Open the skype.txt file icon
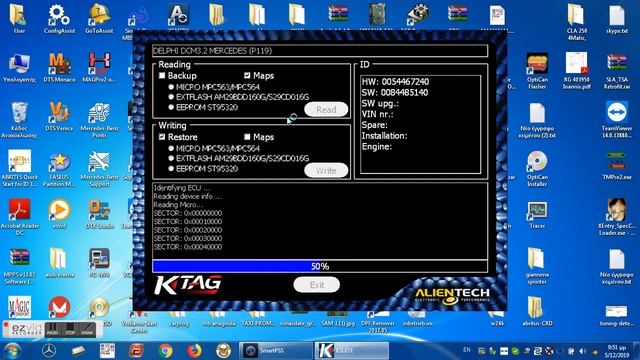Screen dimensions: 640x360 click(617, 18)
